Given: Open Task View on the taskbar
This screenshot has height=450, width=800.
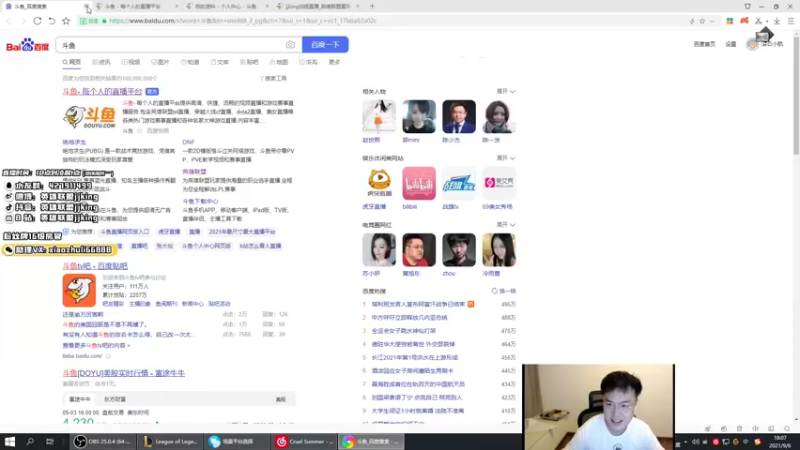Looking at the screenshot, I should tap(49, 441).
